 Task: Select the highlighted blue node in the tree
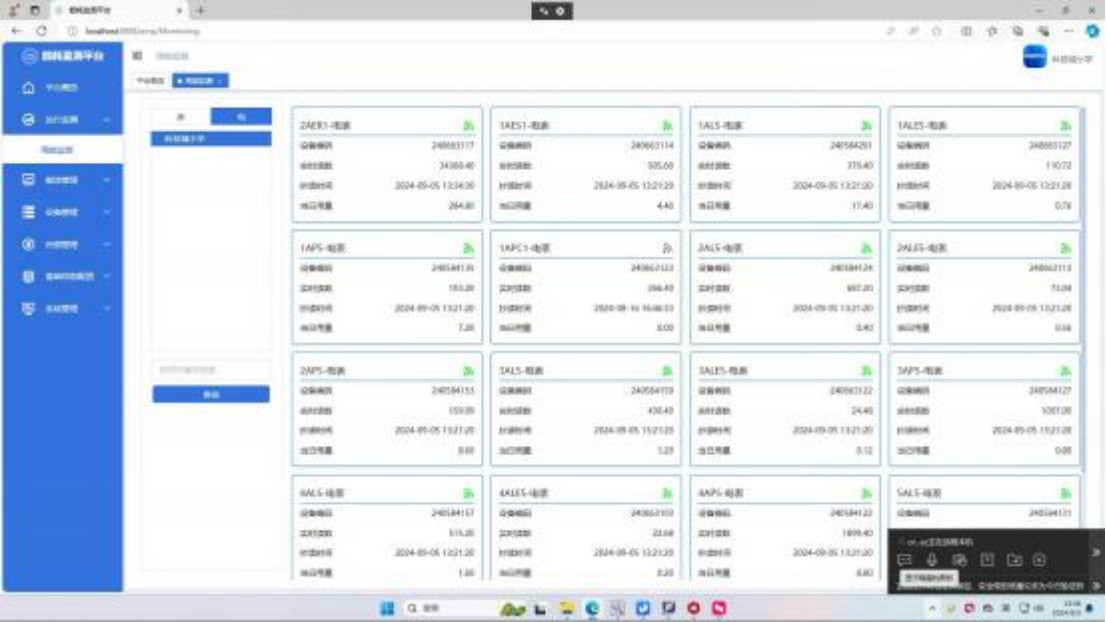(211, 139)
